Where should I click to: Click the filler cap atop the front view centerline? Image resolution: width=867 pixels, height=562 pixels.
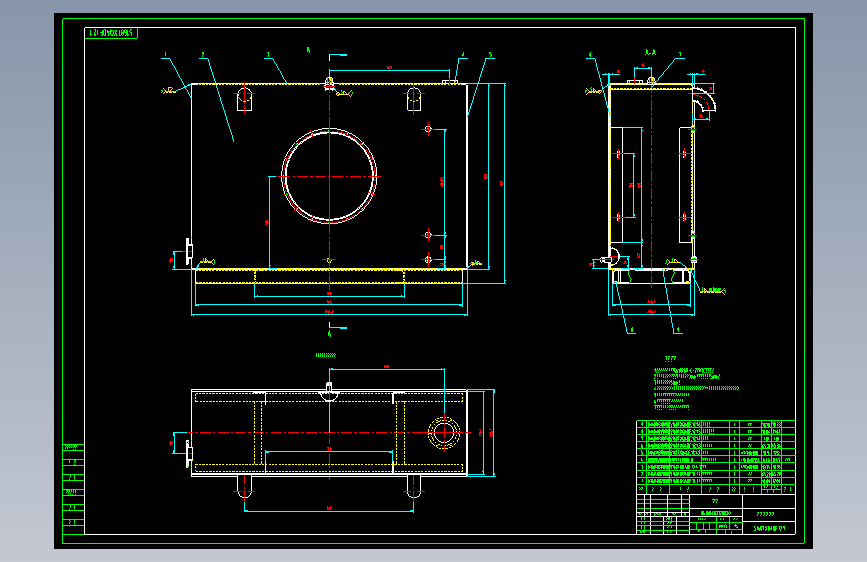(329, 83)
